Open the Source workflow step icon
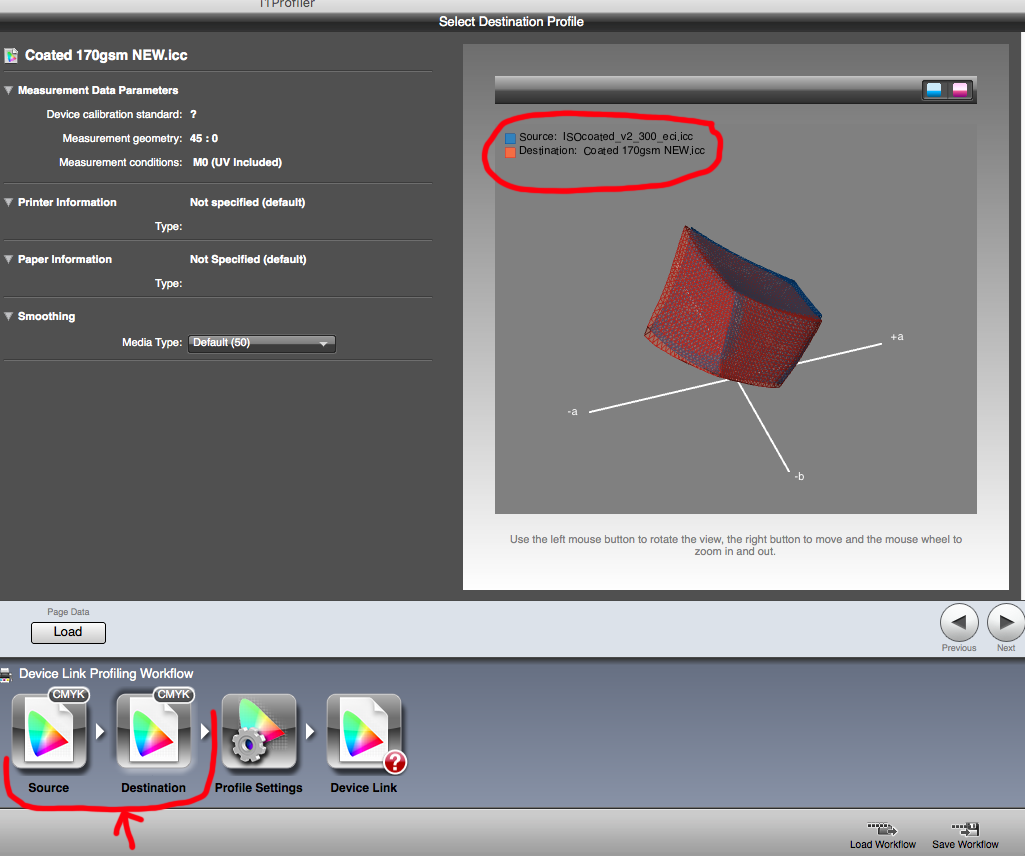 [x=49, y=731]
